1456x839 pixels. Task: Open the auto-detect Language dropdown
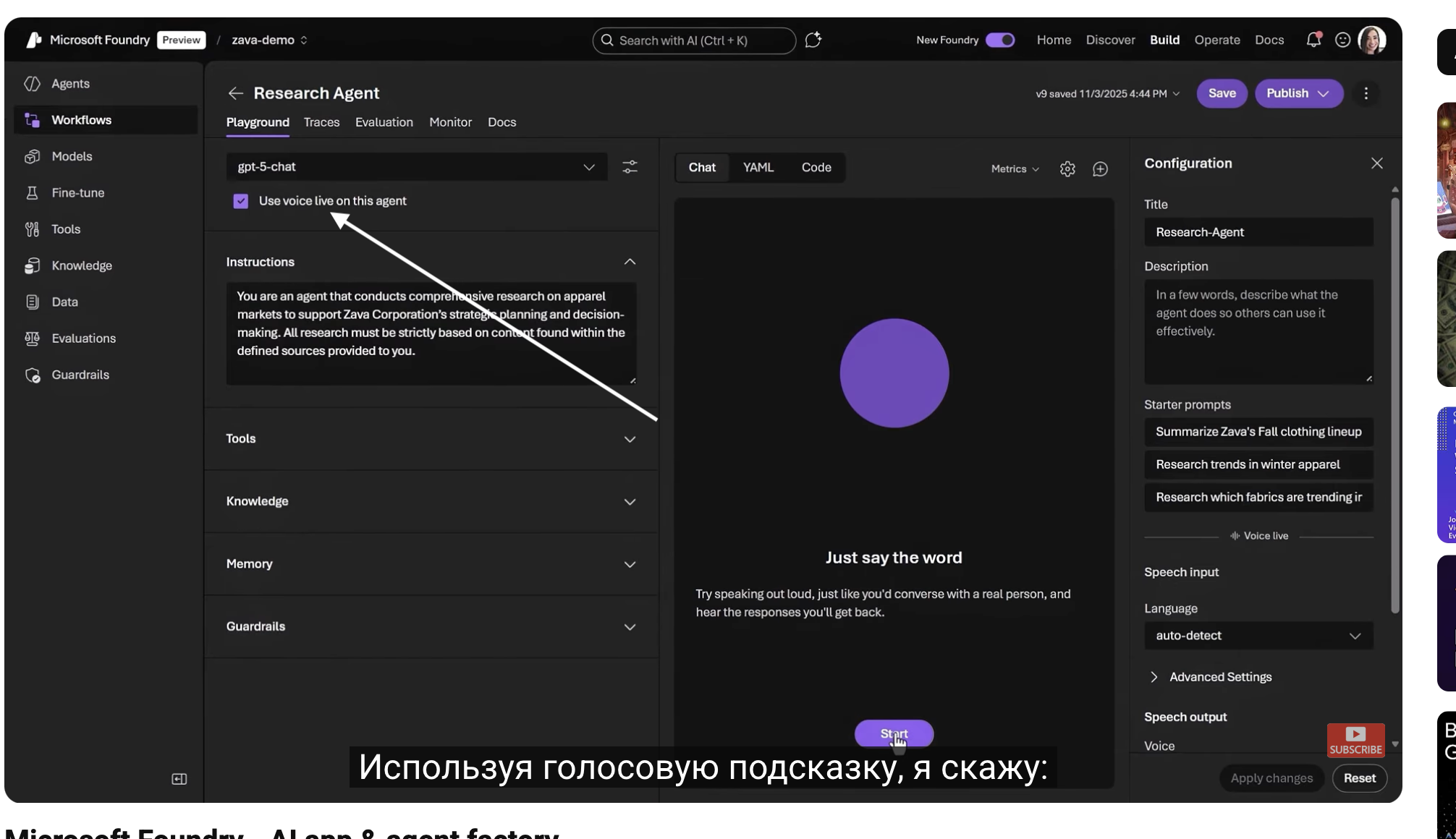(x=1258, y=636)
